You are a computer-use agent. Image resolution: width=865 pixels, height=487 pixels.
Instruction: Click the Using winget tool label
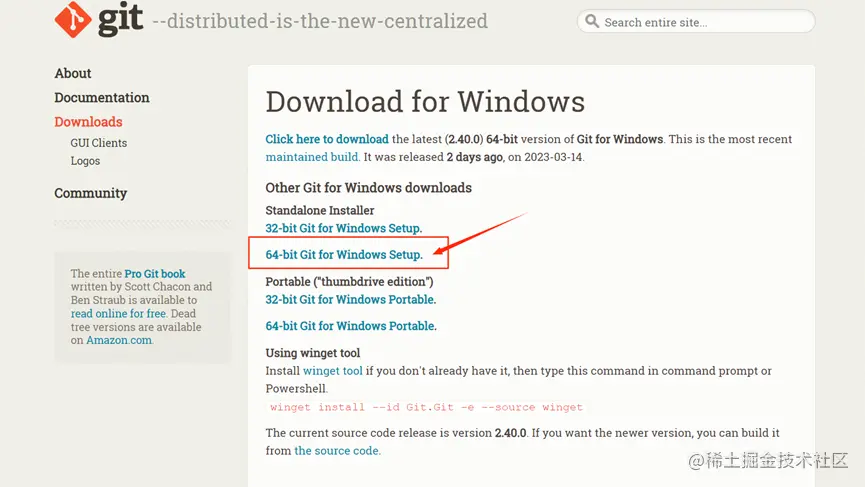click(312, 353)
